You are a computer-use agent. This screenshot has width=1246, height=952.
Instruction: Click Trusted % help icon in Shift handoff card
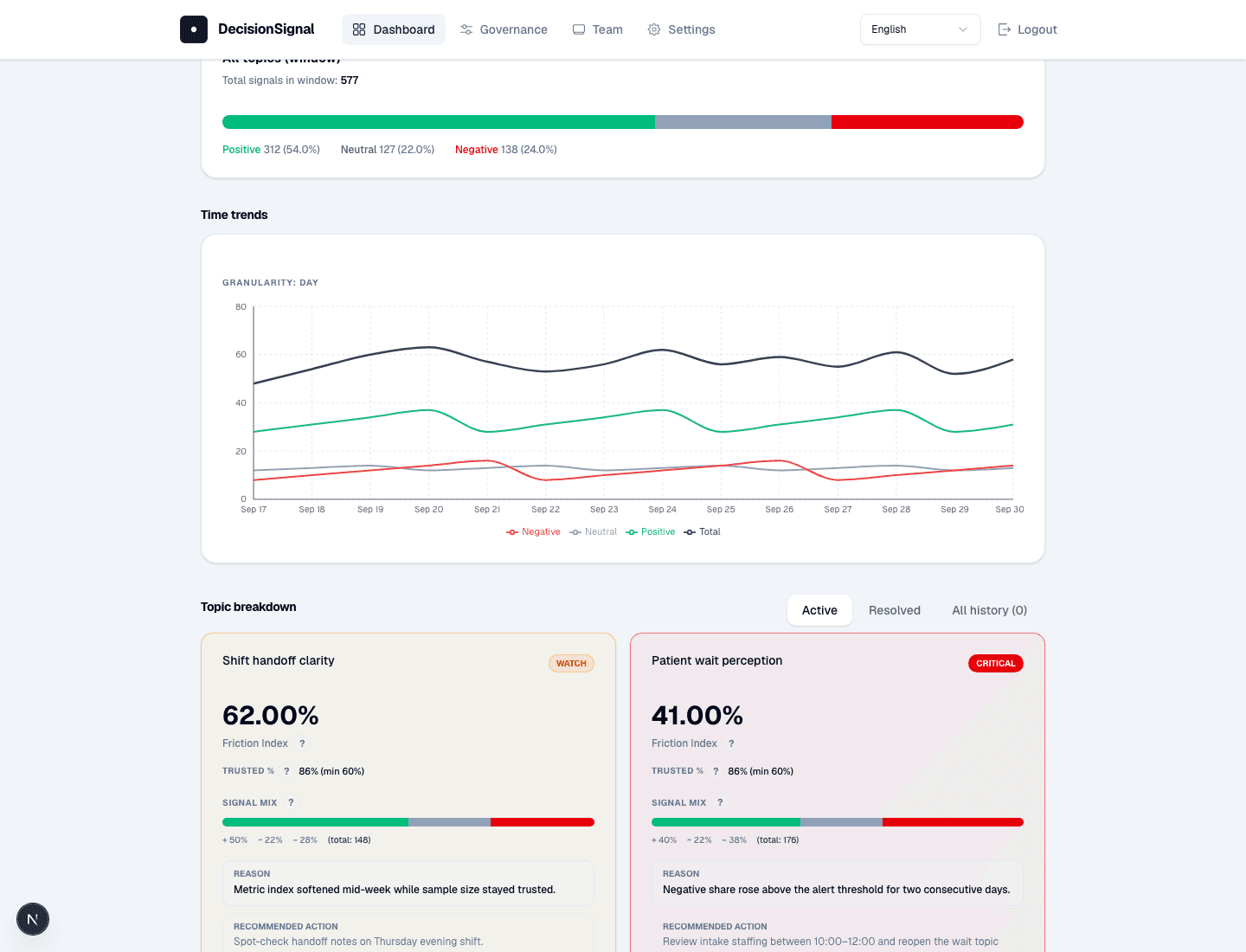tap(286, 771)
